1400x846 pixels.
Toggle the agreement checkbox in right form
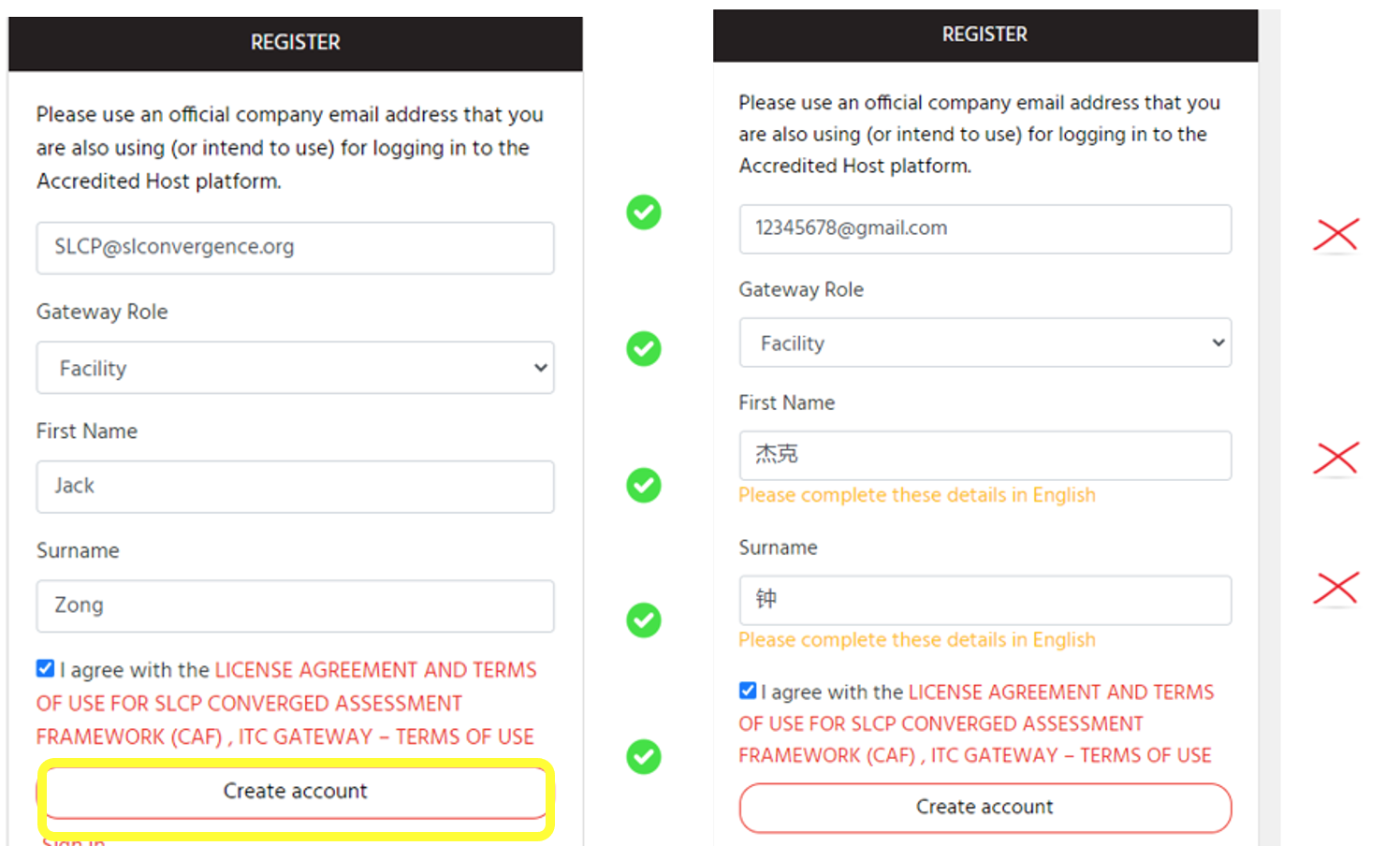[x=748, y=691]
